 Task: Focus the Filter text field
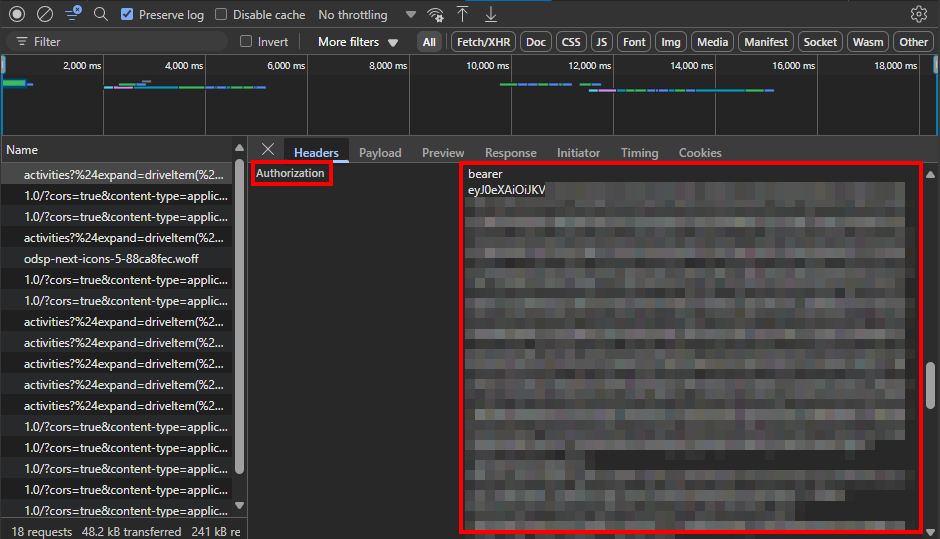point(117,42)
